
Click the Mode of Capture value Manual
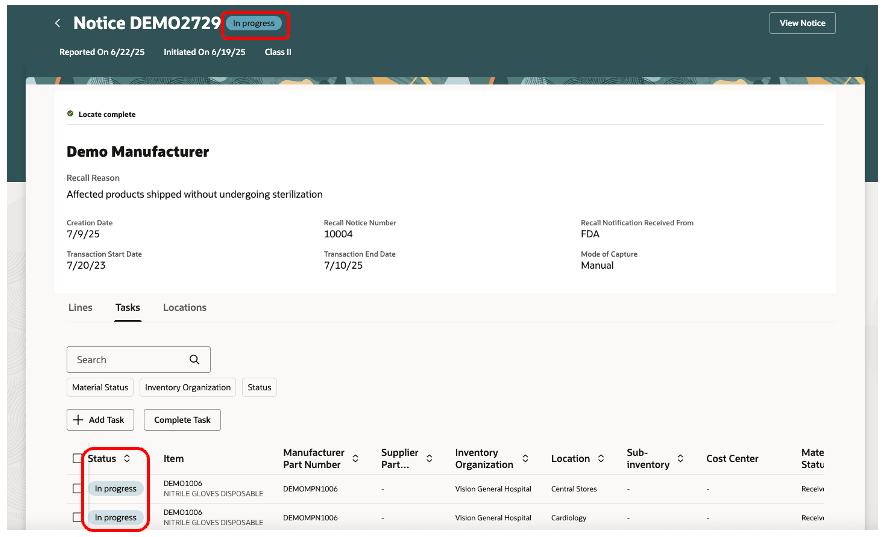597,265
